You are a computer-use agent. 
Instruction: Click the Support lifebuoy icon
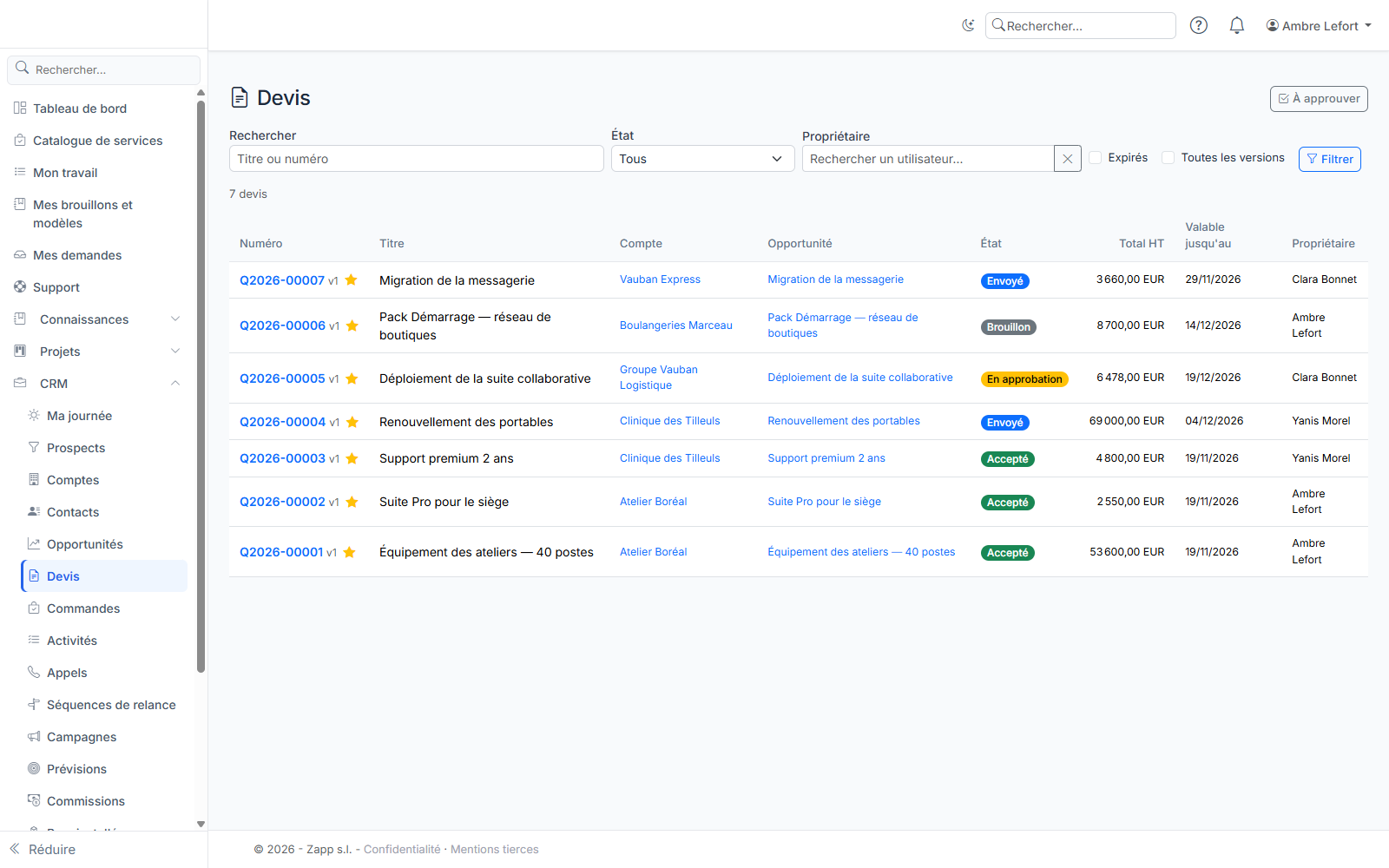[20, 286]
